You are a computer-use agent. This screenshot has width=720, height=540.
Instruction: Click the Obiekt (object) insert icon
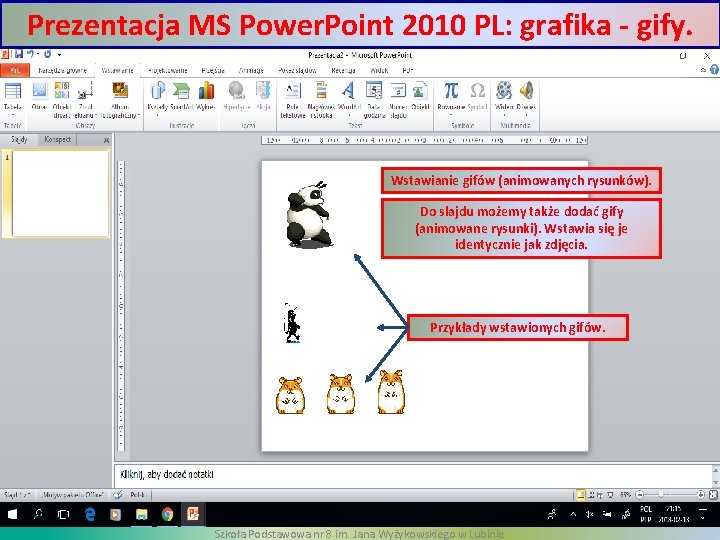419,90
